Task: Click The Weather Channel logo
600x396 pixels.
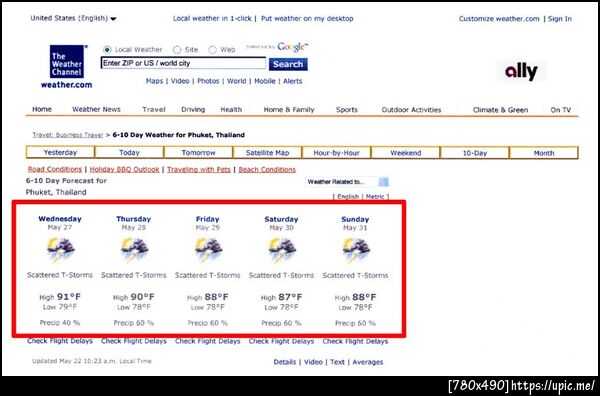Action: coord(67,62)
